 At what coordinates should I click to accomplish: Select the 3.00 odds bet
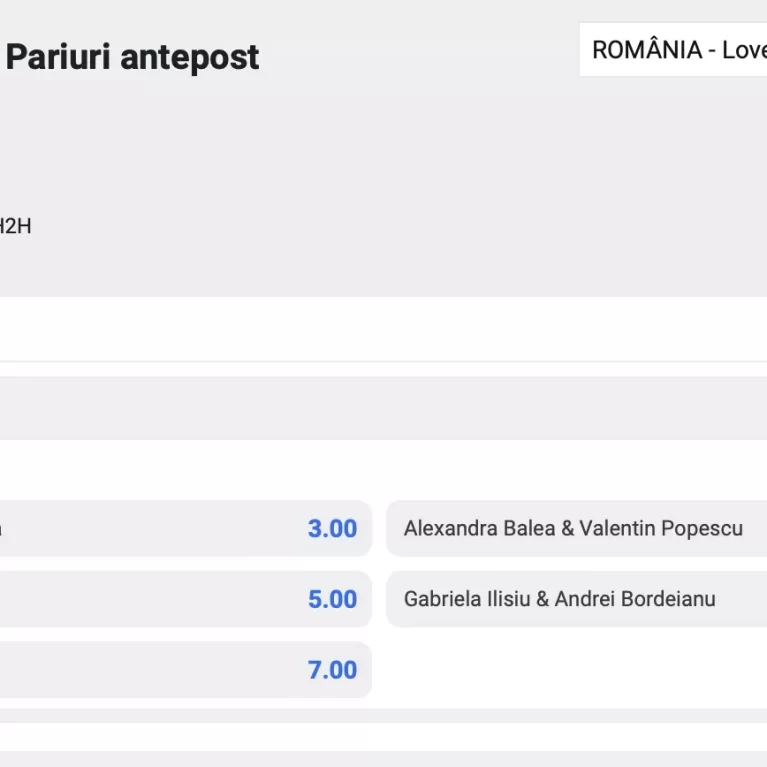(185, 528)
